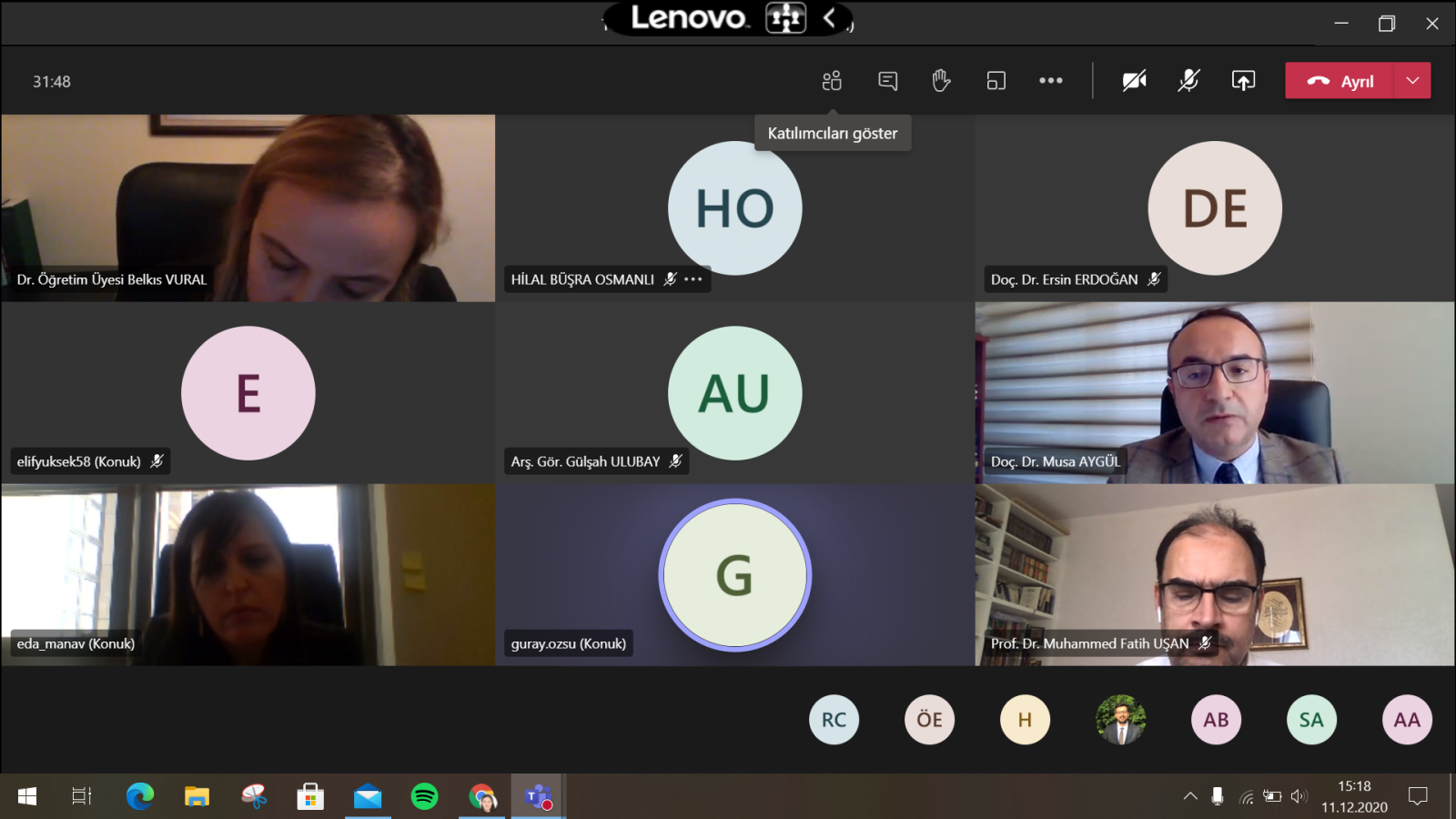Expand the arrow next to Ayrıl
The width and height of the screenshot is (1456, 819).
(x=1412, y=81)
